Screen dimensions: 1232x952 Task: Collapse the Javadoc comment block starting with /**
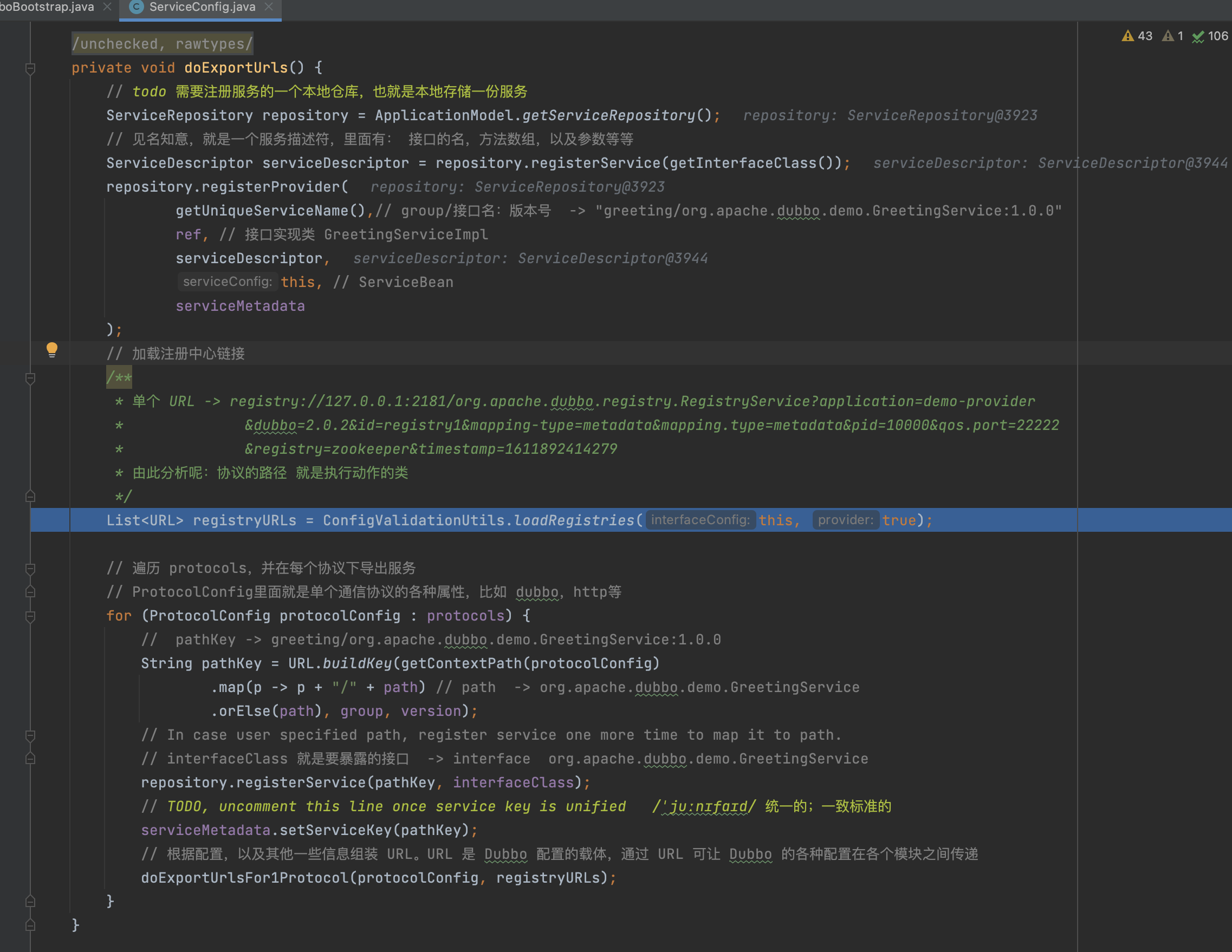(x=30, y=379)
